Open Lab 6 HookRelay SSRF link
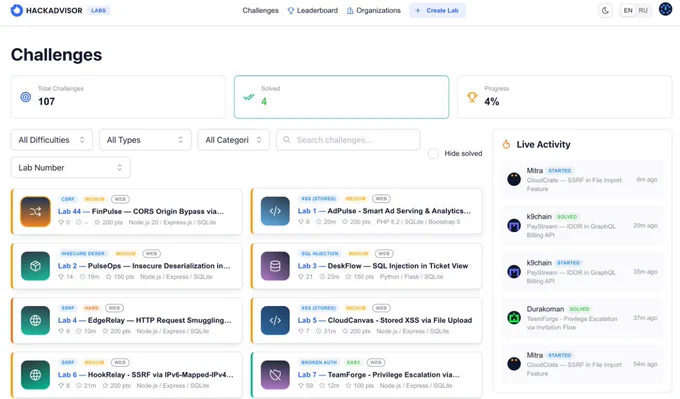The height and width of the screenshot is (399, 680). click(x=146, y=374)
